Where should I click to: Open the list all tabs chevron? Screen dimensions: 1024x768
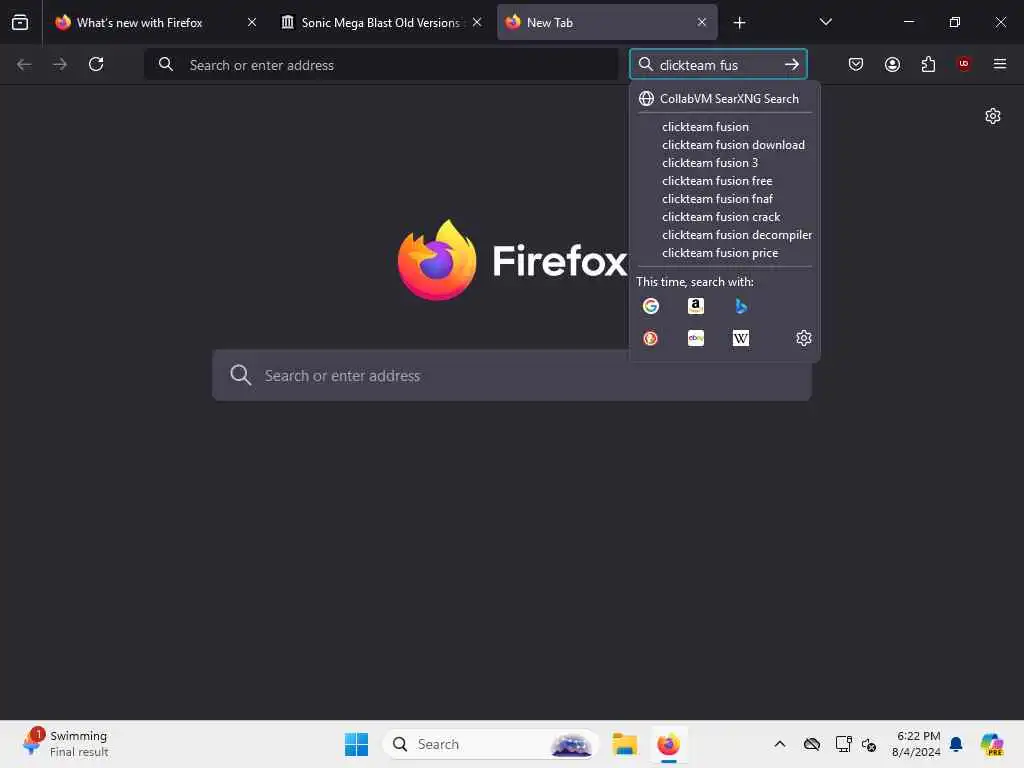(x=825, y=22)
